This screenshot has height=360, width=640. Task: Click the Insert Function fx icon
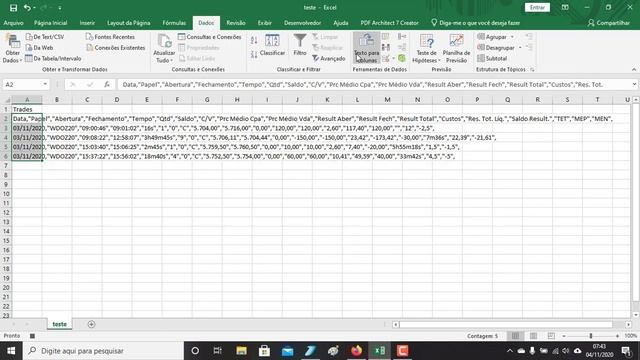click(107, 84)
